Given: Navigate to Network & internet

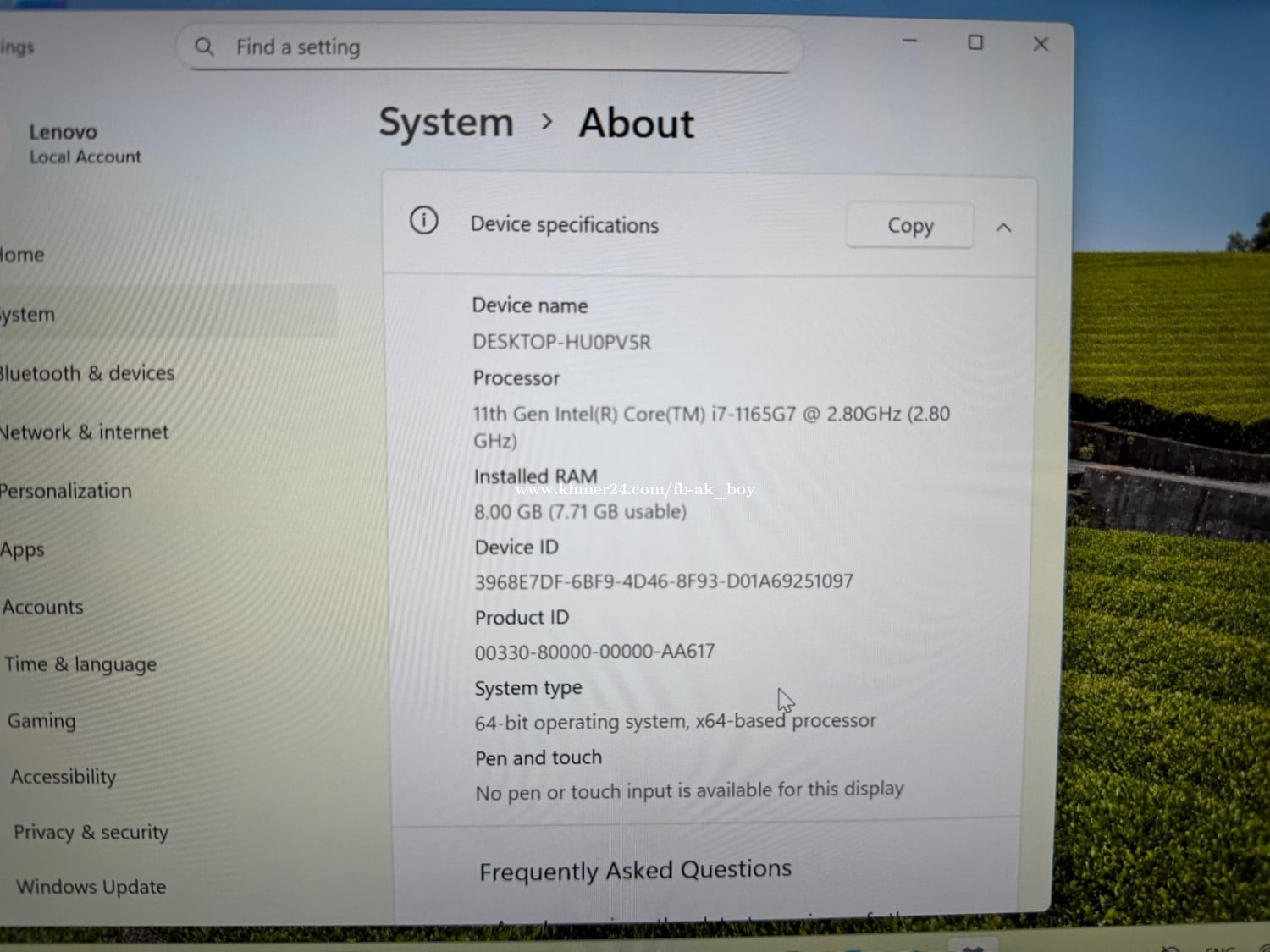Looking at the screenshot, I should [85, 432].
